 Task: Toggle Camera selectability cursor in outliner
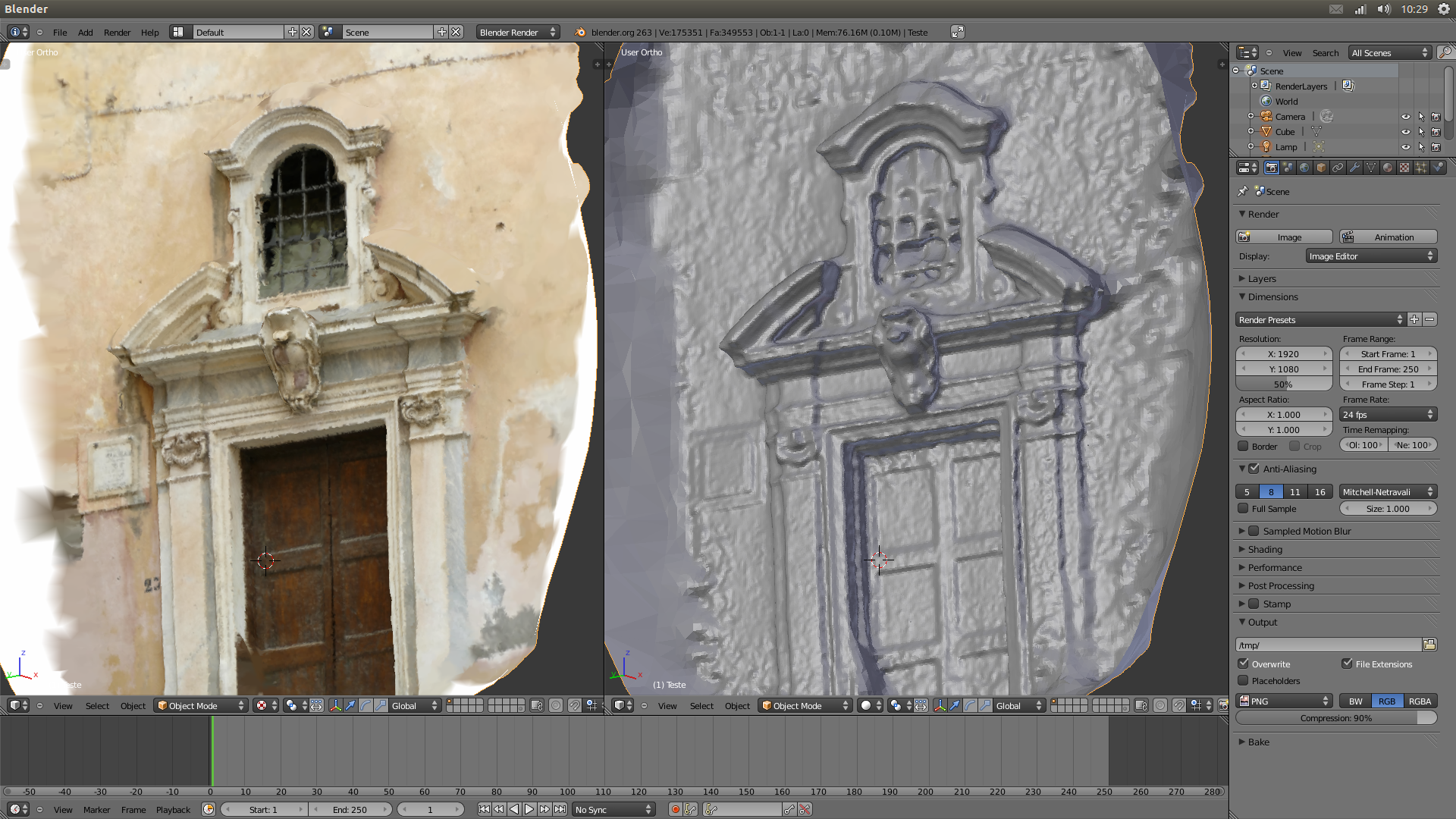coord(1421,116)
